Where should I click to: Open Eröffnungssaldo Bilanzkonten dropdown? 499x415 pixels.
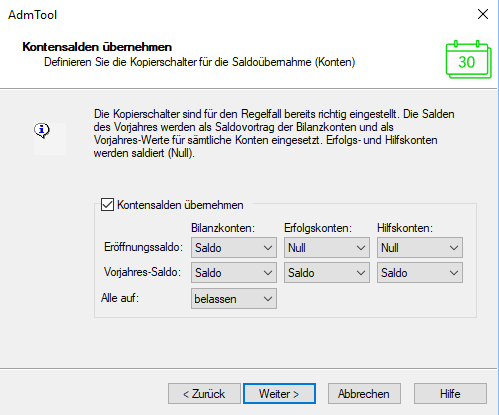[x=234, y=248]
